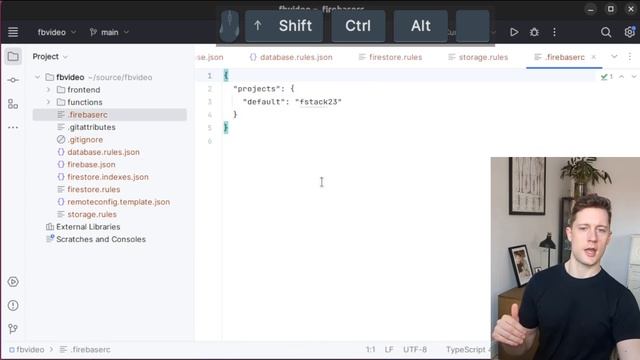The width and height of the screenshot is (640, 360).
Task: Open firestore.indexes.json file
Action: tap(109, 177)
